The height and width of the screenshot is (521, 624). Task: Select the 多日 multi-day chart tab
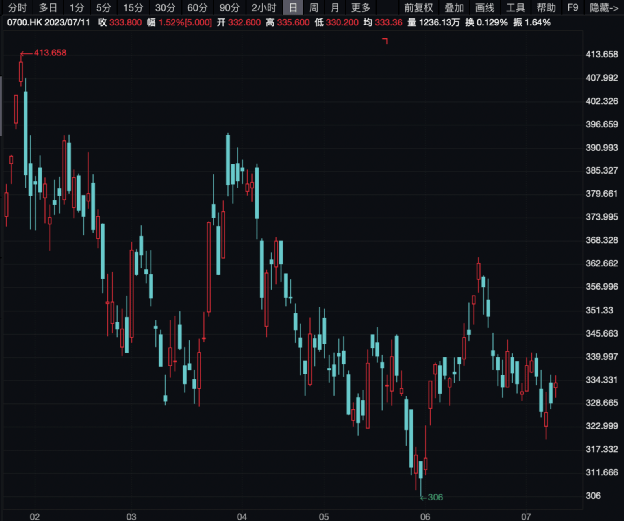pyautogui.click(x=48, y=7)
